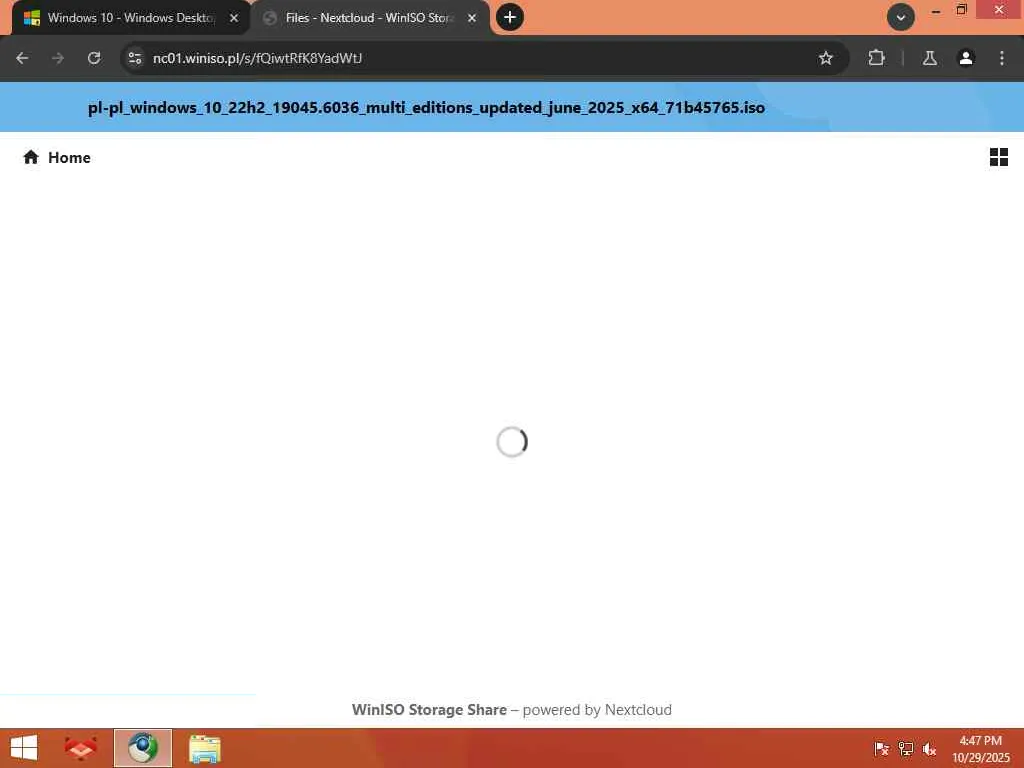
Task: Open Windows Start menu
Action: pos(24,748)
